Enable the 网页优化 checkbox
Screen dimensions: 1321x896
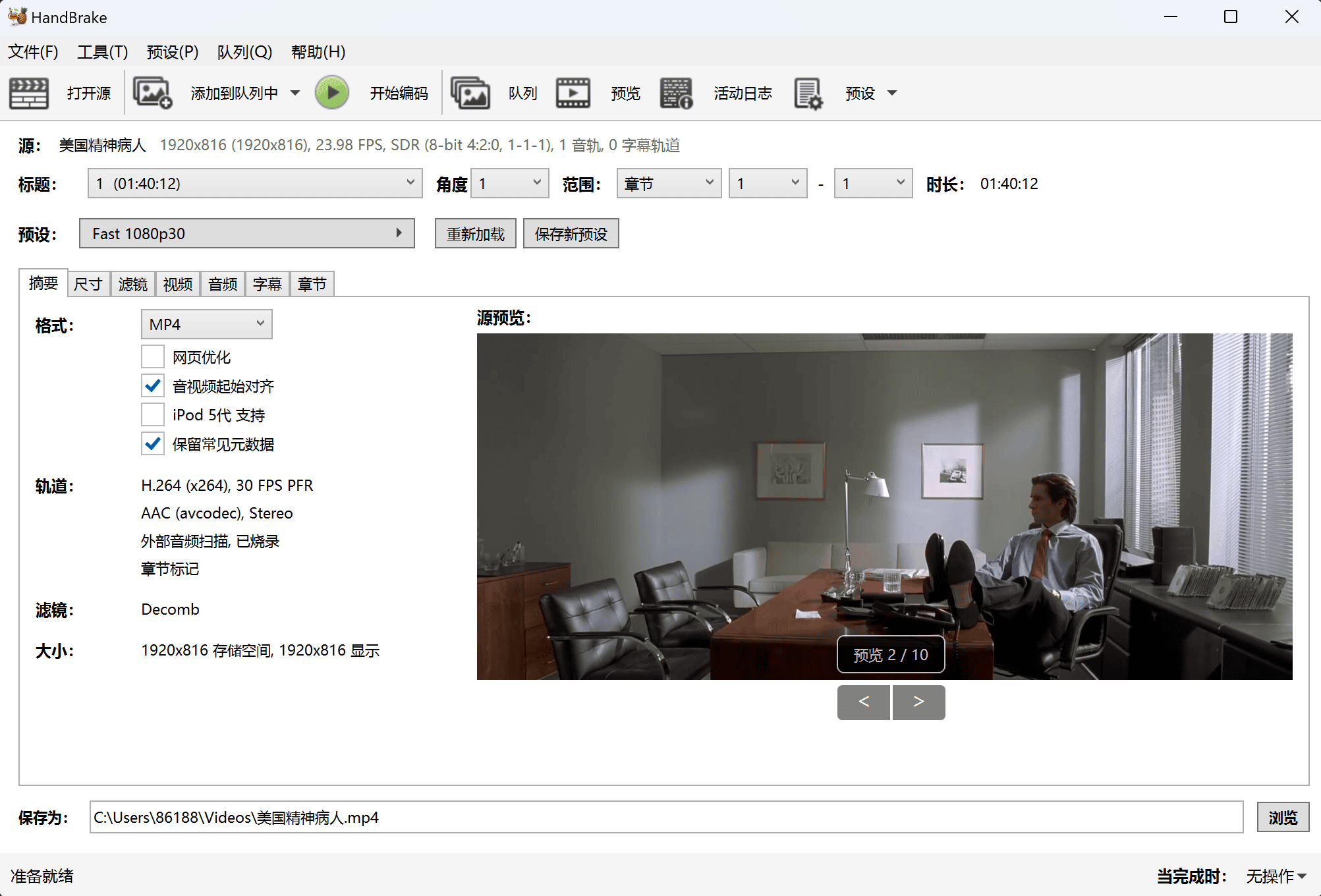(x=153, y=356)
